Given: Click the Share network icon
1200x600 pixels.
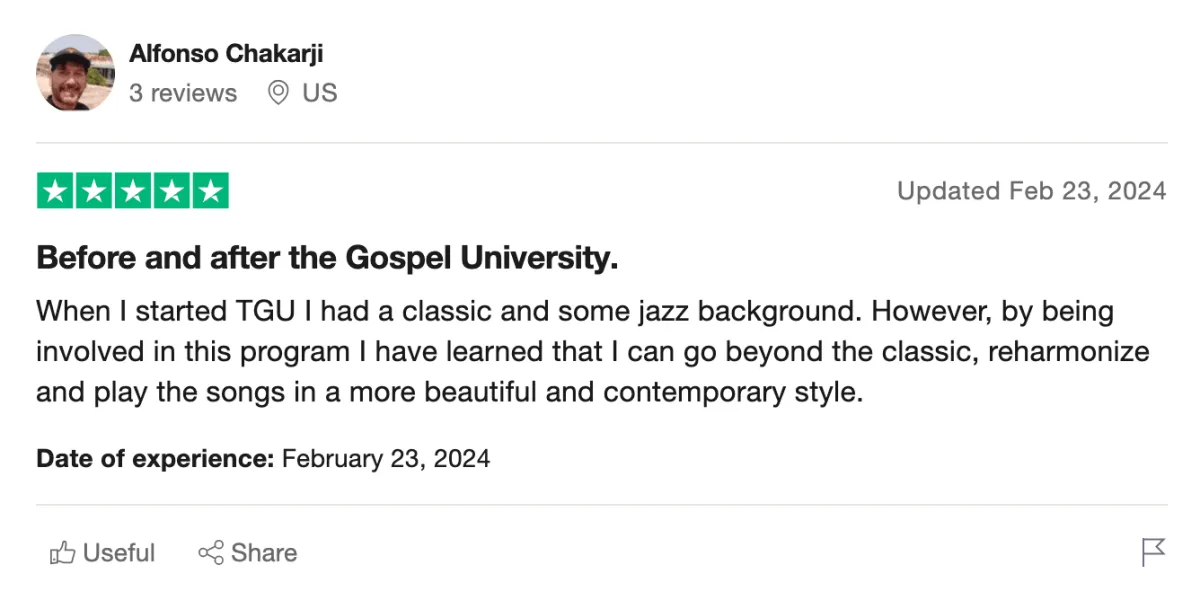Looking at the screenshot, I should pos(210,553).
